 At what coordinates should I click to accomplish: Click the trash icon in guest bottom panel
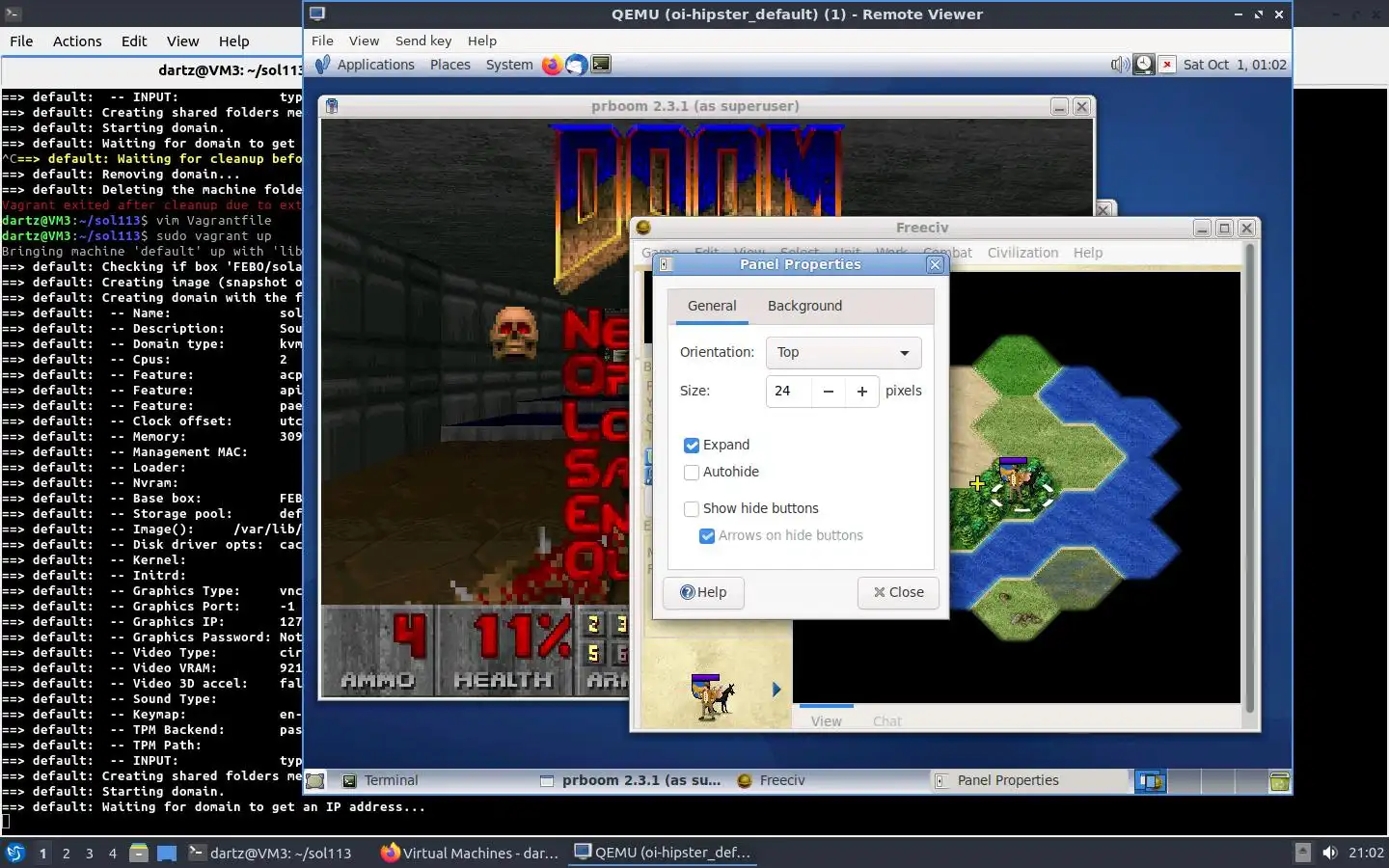click(x=1279, y=781)
